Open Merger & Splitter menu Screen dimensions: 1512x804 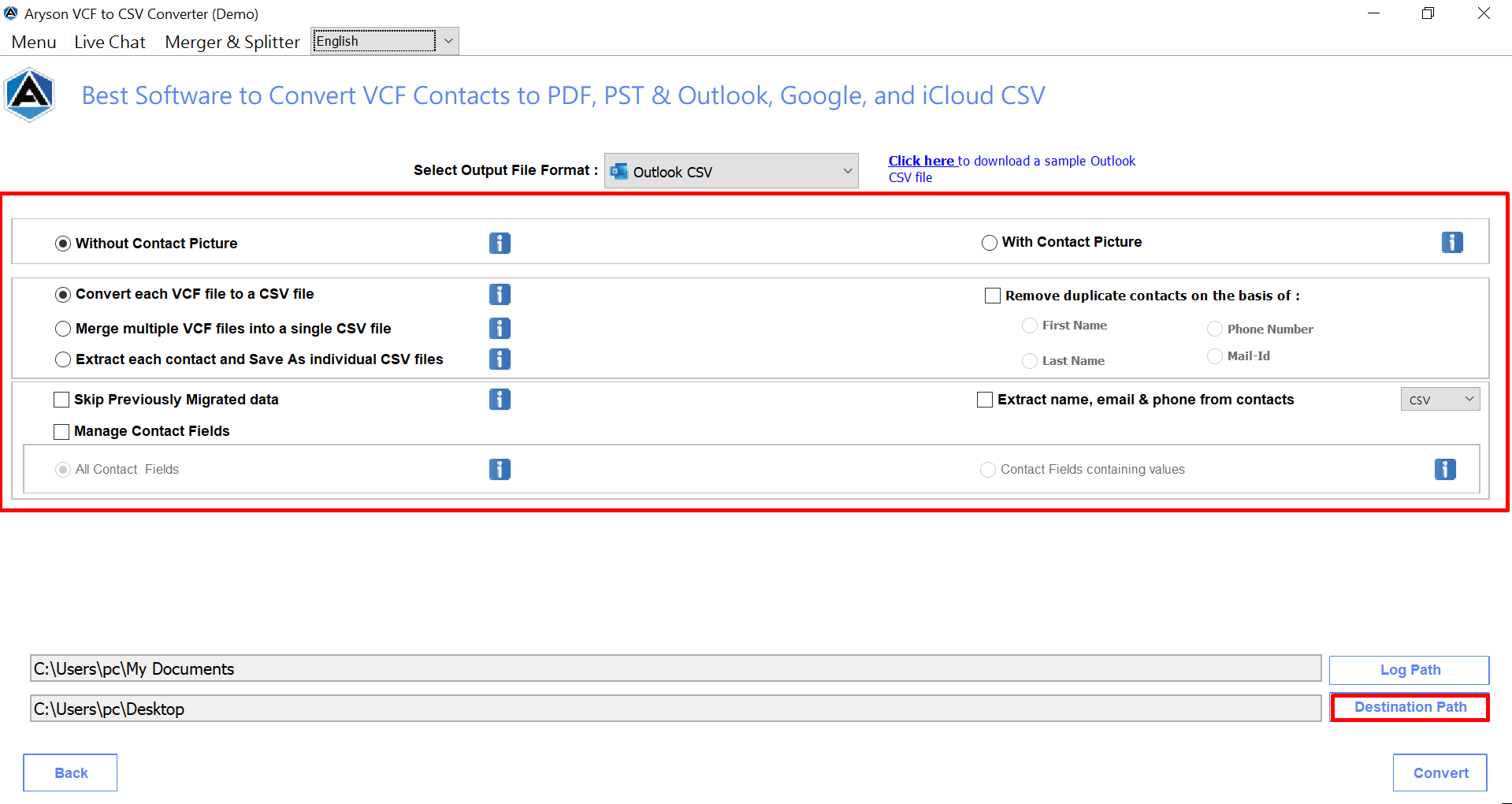[x=232, y=42]
